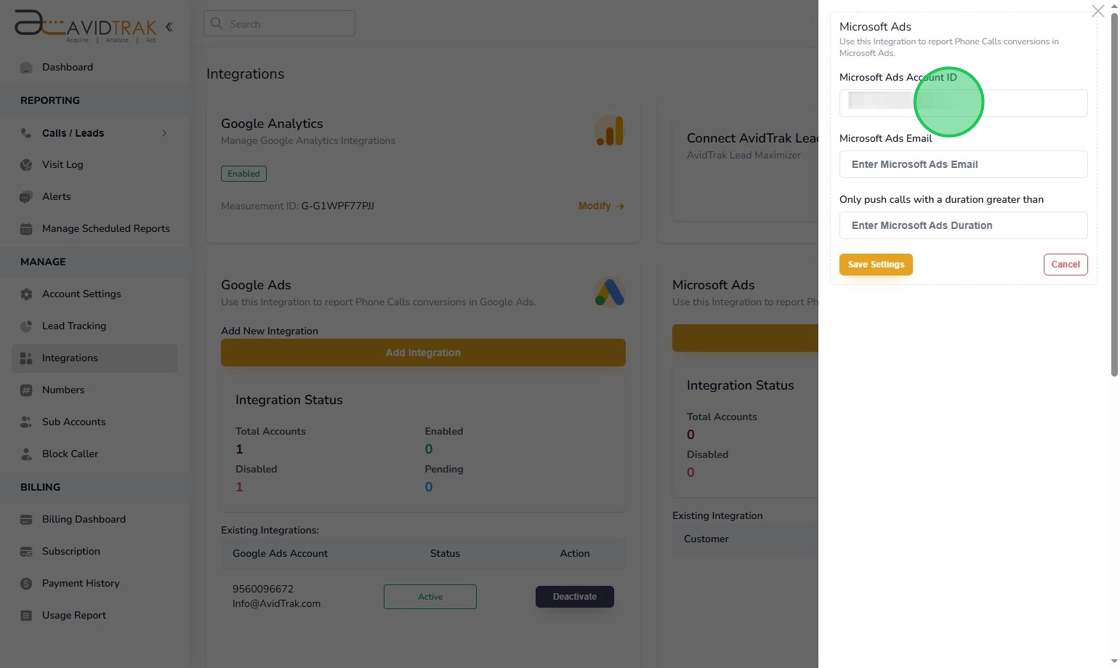Open Payment History page

point(81,583)
